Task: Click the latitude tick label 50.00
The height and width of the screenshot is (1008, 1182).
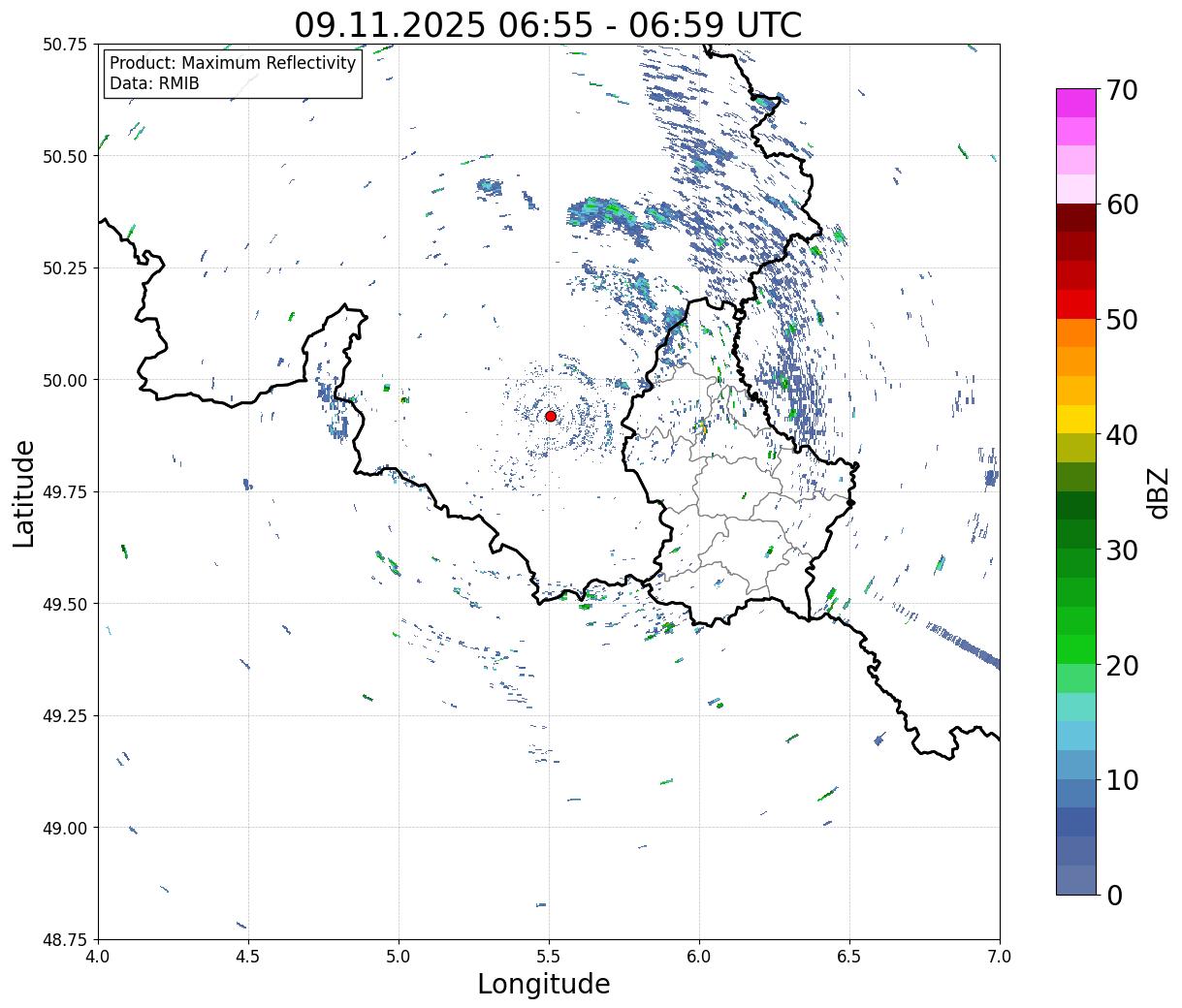Action: click(x=65, y=380)
